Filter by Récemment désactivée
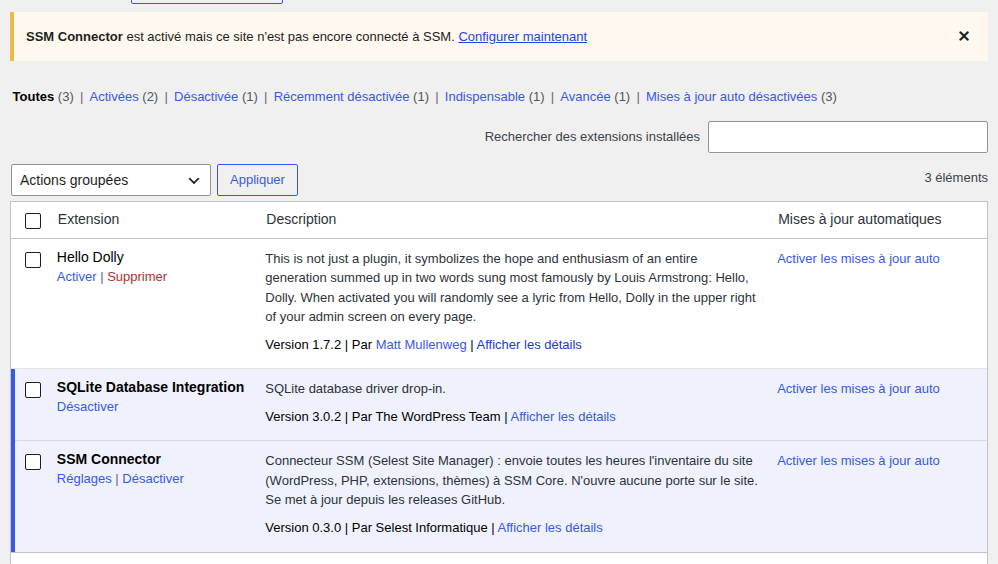This screenshot has height=564, width=998. click(x=341, y=97)
